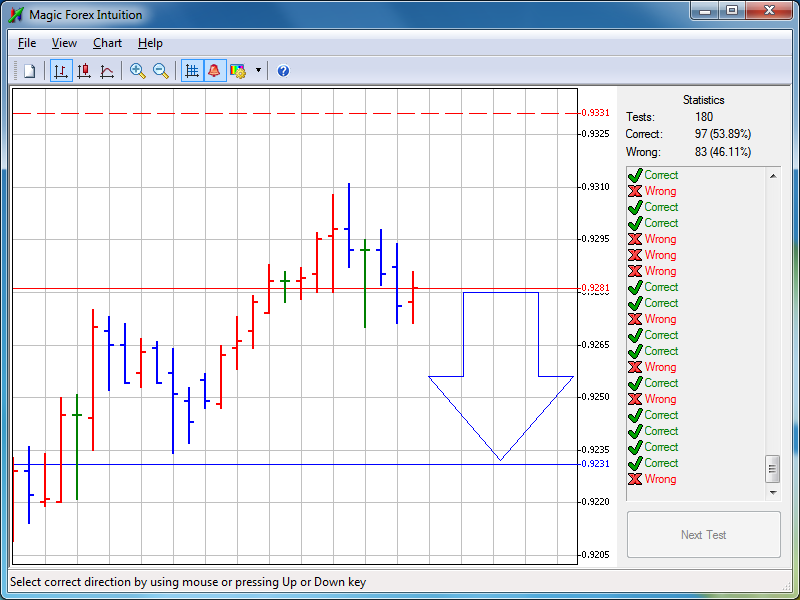
Task: Click the Next Test button
Action: point(704,535)
